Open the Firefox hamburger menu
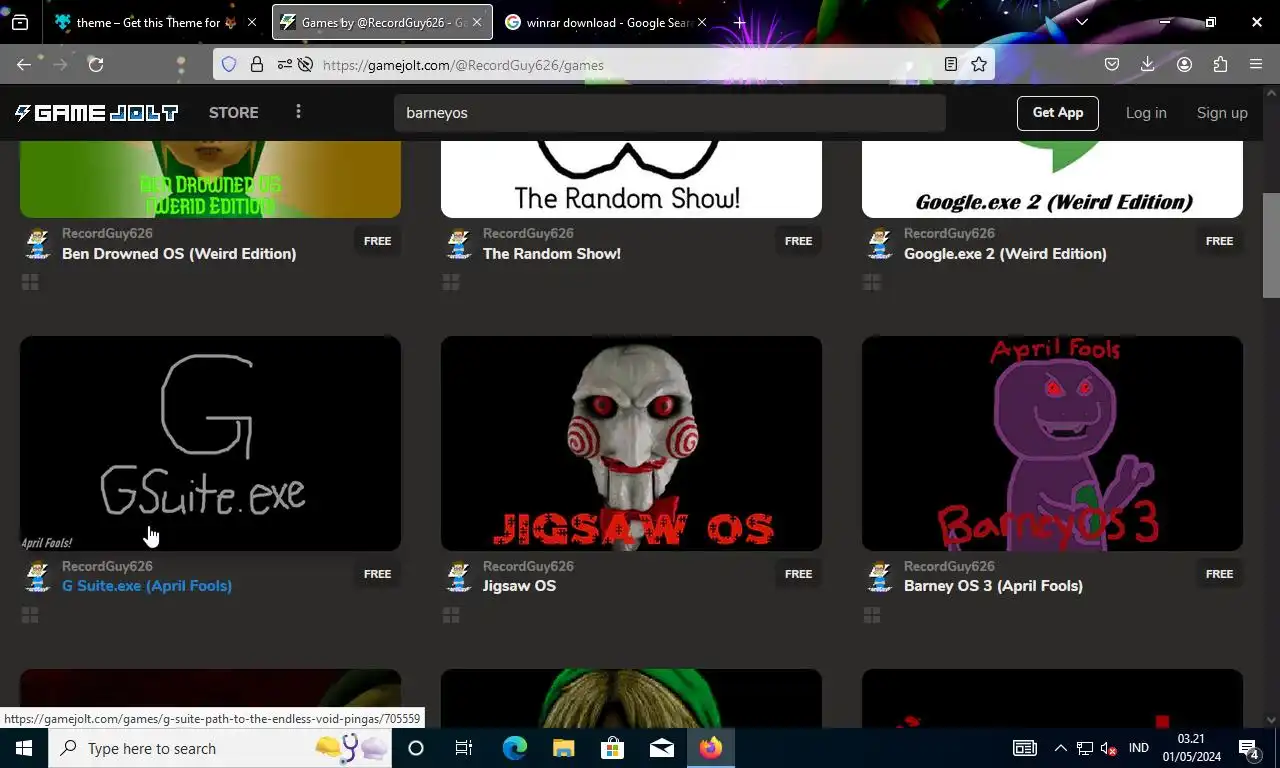This screenshot has height=768, width=1280. pos(1256,65)
